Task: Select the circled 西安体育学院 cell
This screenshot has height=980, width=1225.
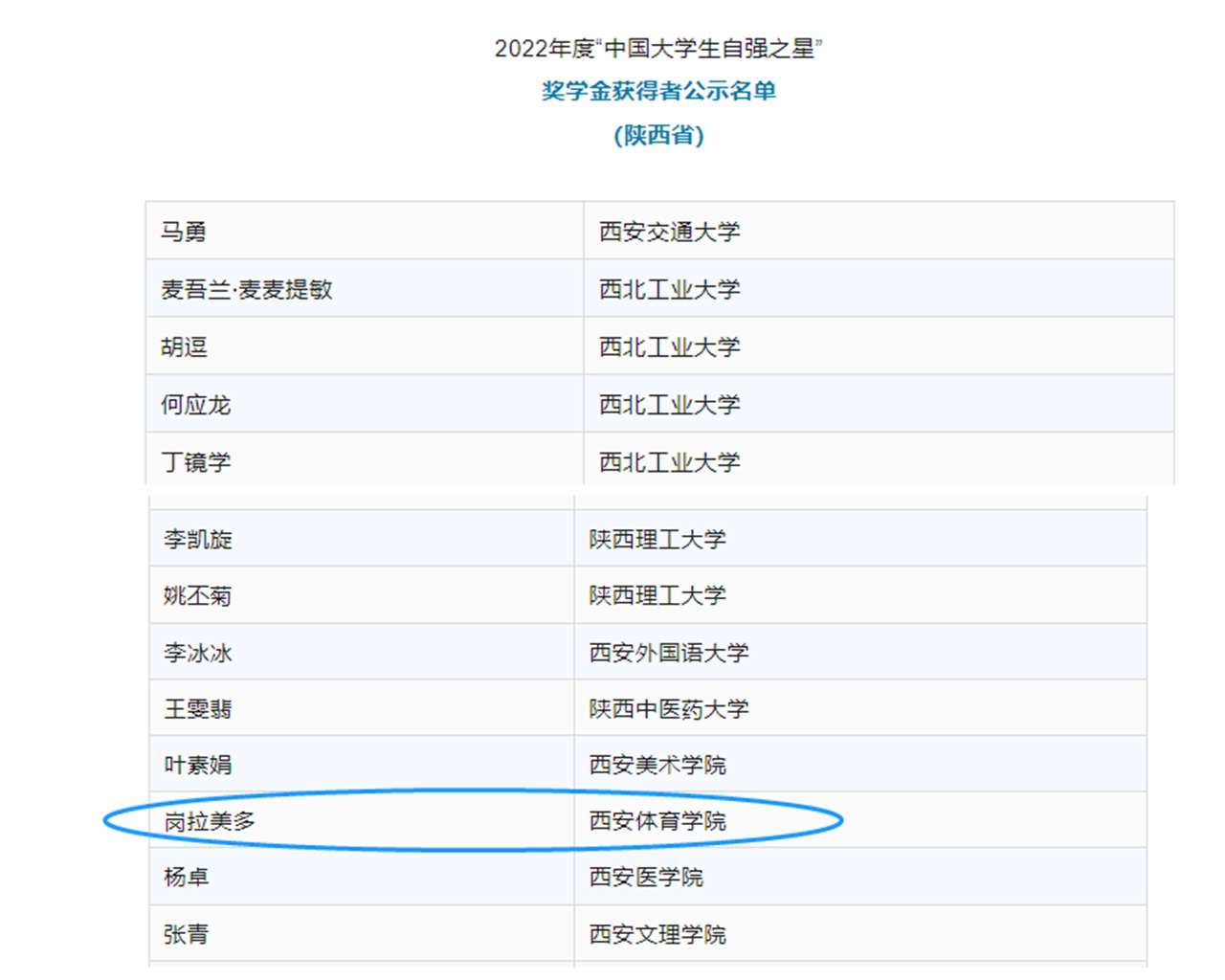Action: 657,821
